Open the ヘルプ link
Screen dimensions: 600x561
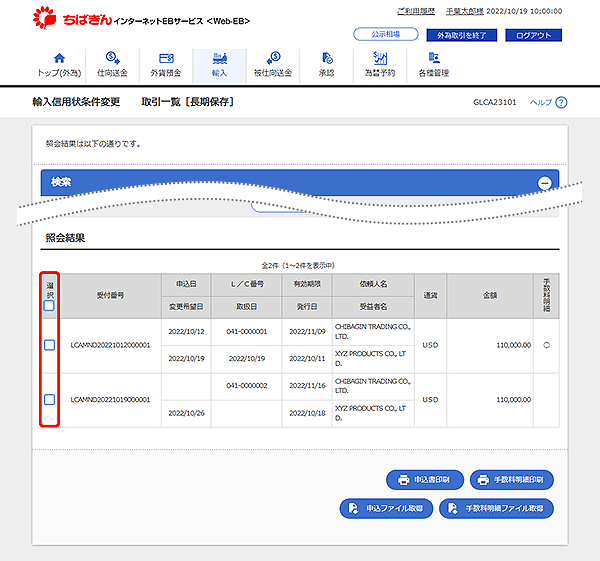pos(541,102)
